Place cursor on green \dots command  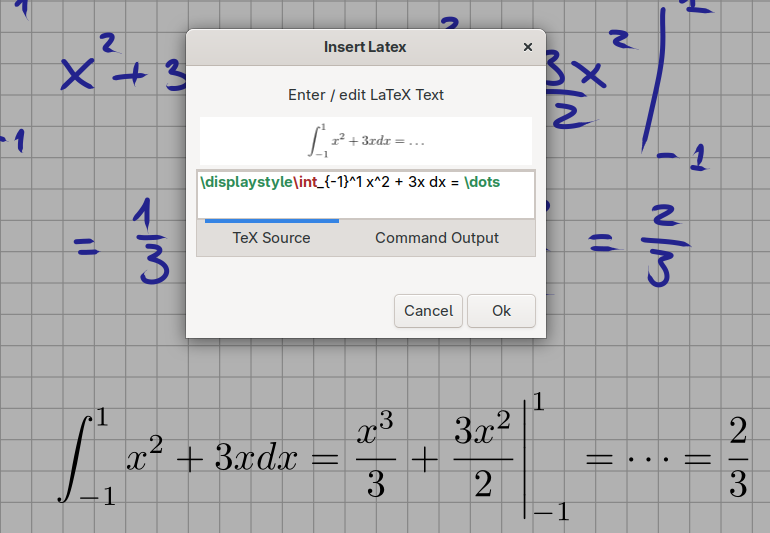coord(482,182)
